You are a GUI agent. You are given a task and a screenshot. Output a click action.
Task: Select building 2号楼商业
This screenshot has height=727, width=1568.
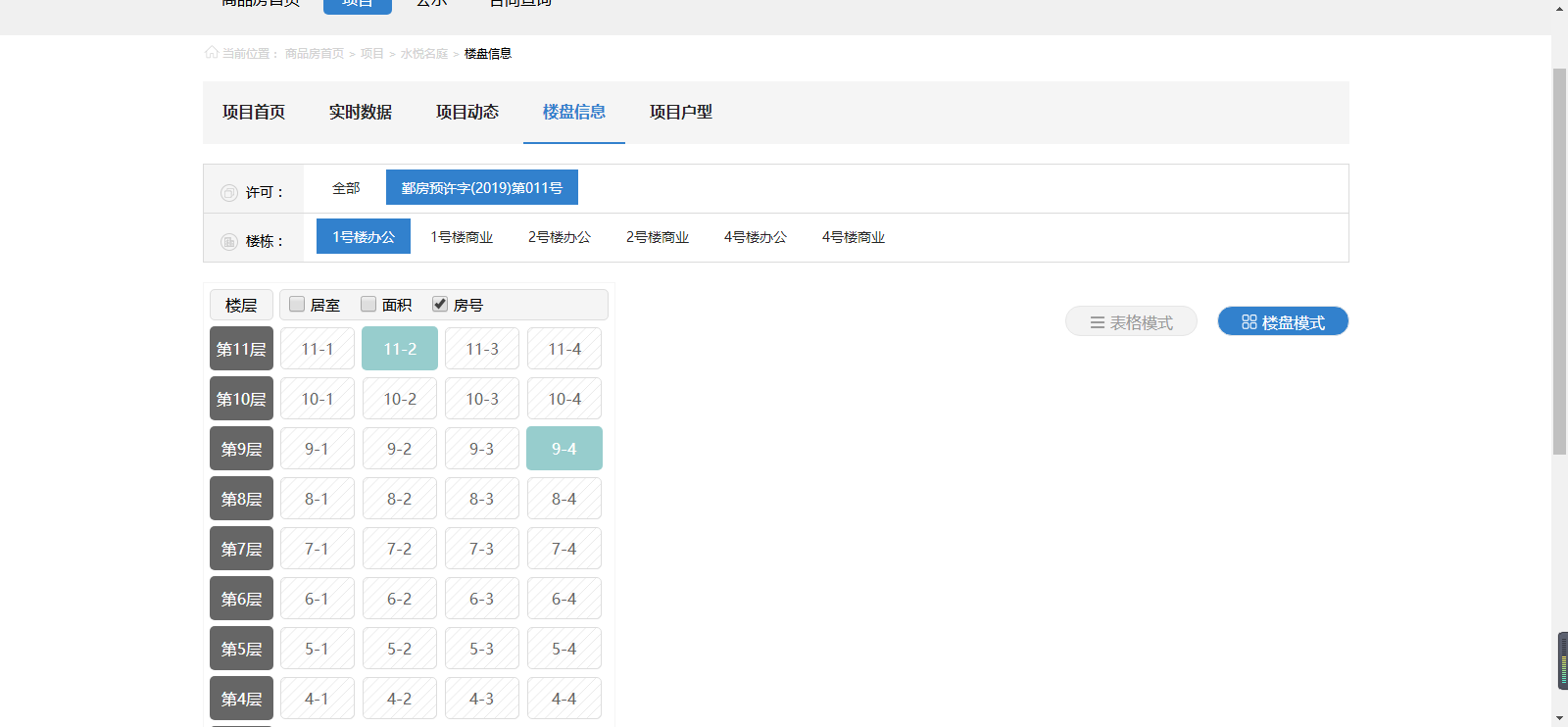pos(658,237)
